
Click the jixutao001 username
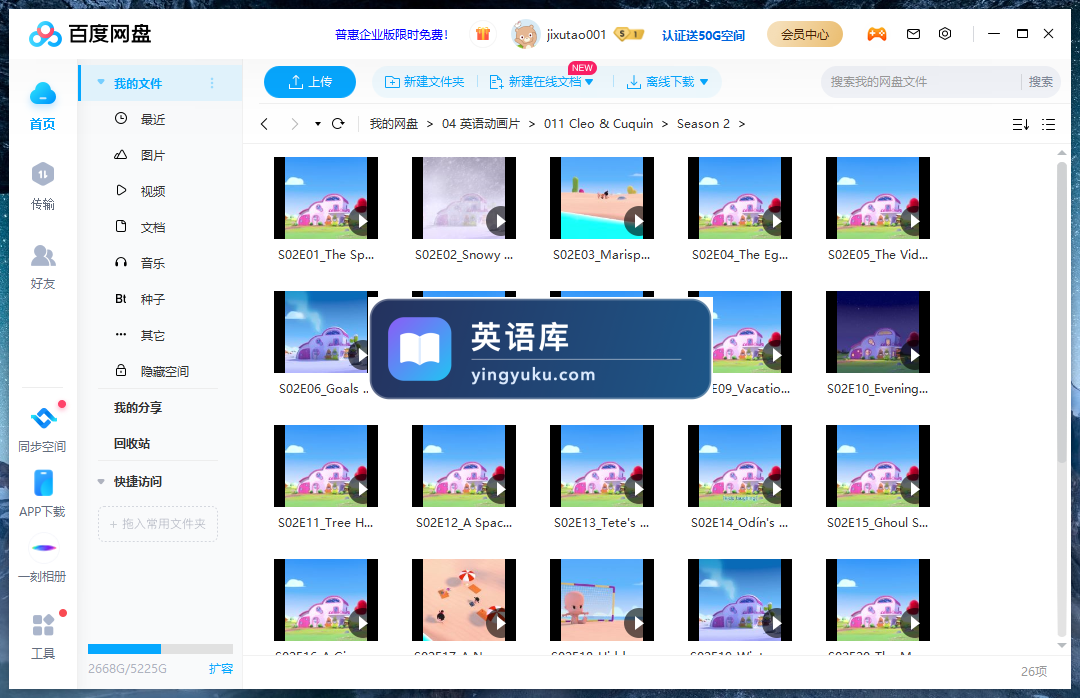pyautogui.click(x=576, y=34)
